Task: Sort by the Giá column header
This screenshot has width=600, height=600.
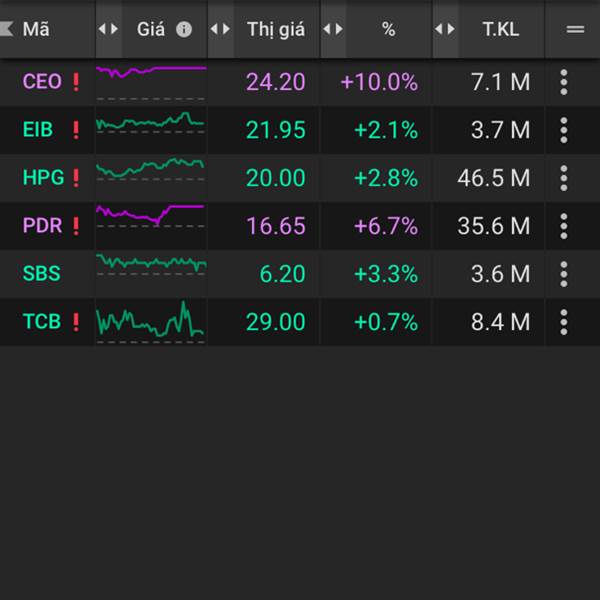Action: click(x=151, y=29)
